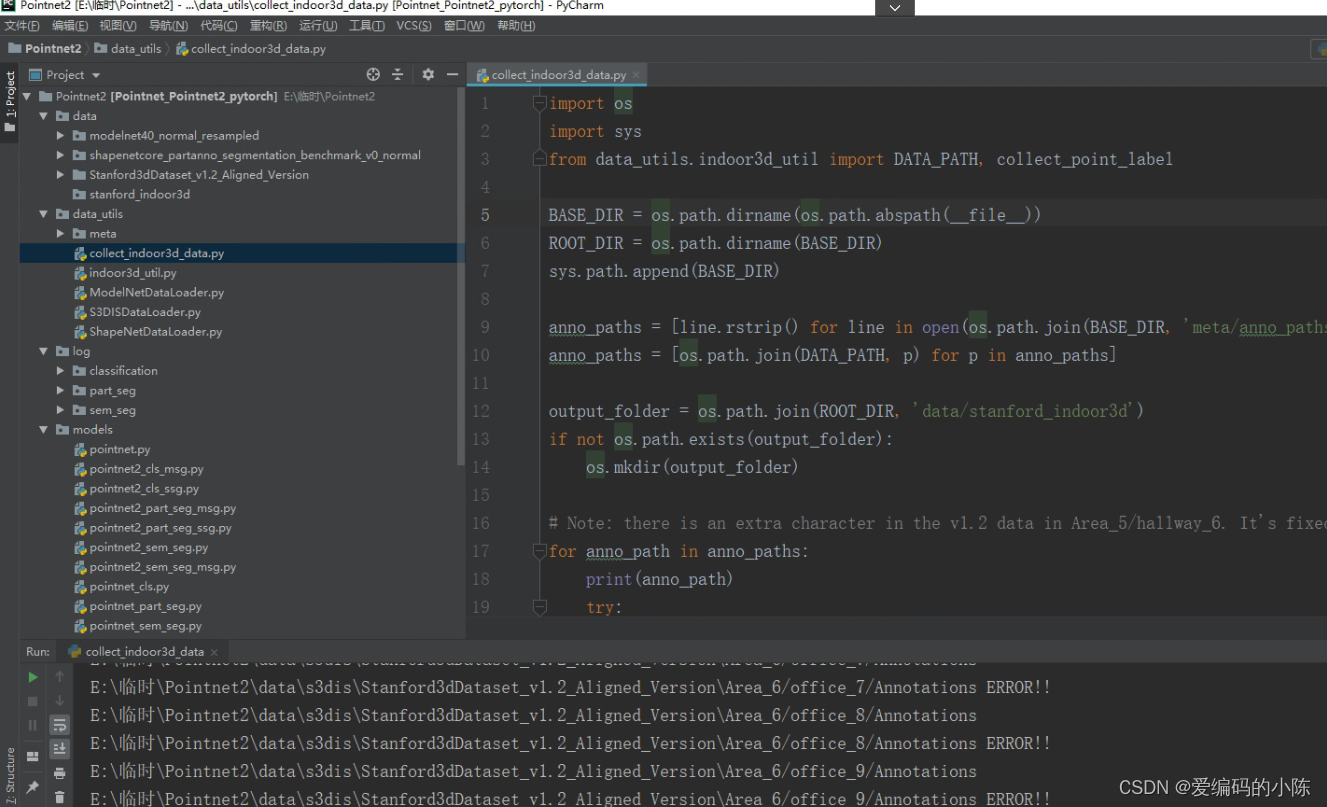Expand the classification folder

[x=61, y=371]
